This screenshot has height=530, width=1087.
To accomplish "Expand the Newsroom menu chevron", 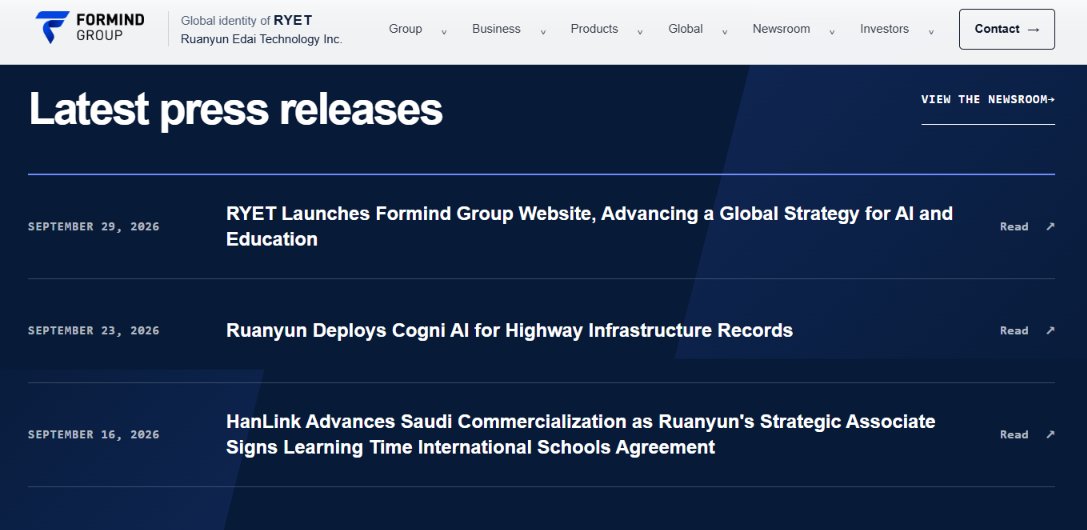I will click(x=832, y=32).
